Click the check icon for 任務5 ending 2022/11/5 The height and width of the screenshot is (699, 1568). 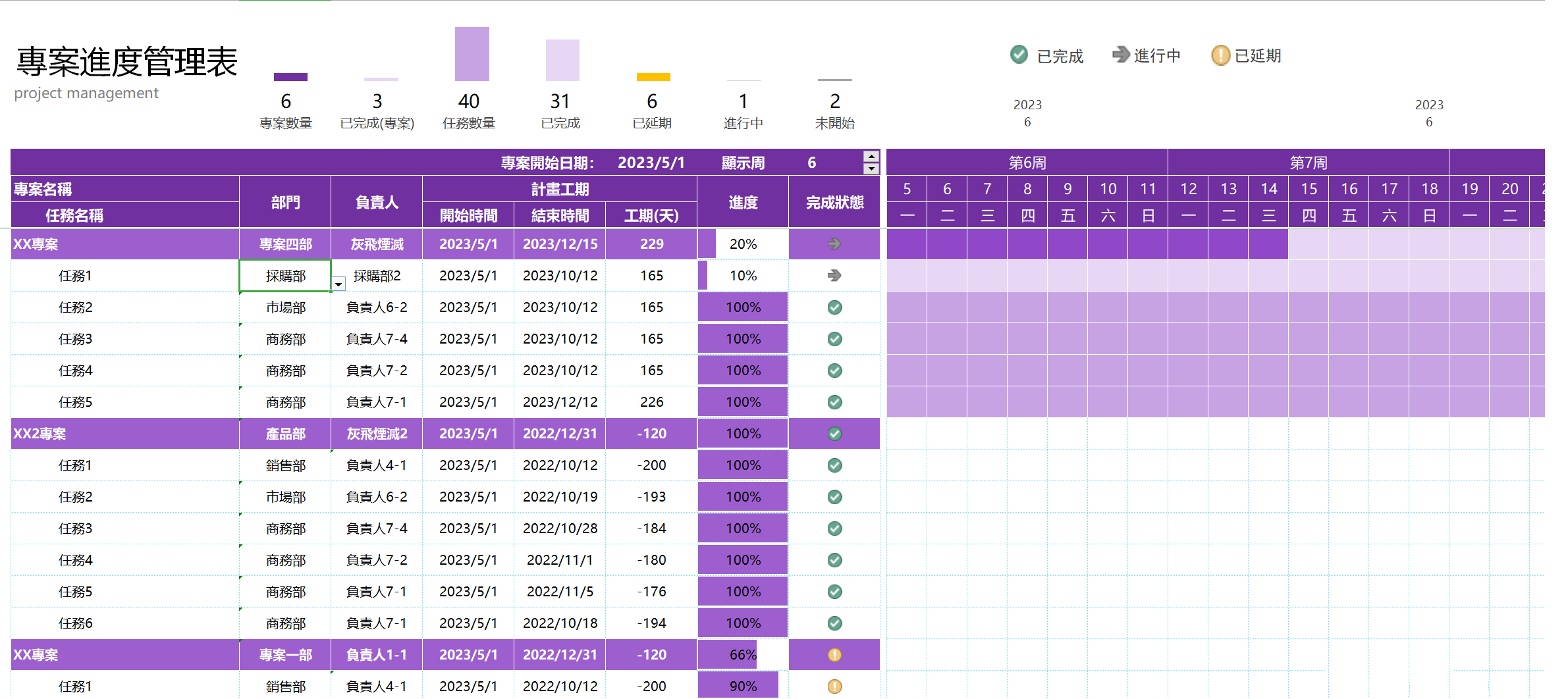[x=834, y=592]
